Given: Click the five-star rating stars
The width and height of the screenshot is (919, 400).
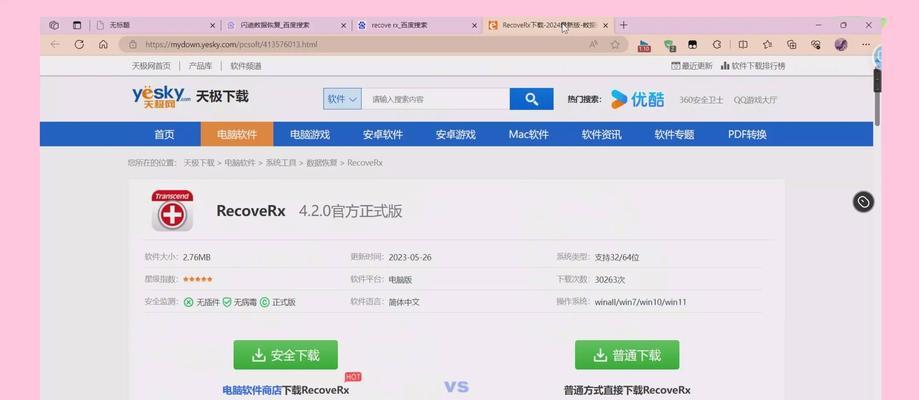Looking at the screenshot, I should pyautogui.click(x=198, y=279).
